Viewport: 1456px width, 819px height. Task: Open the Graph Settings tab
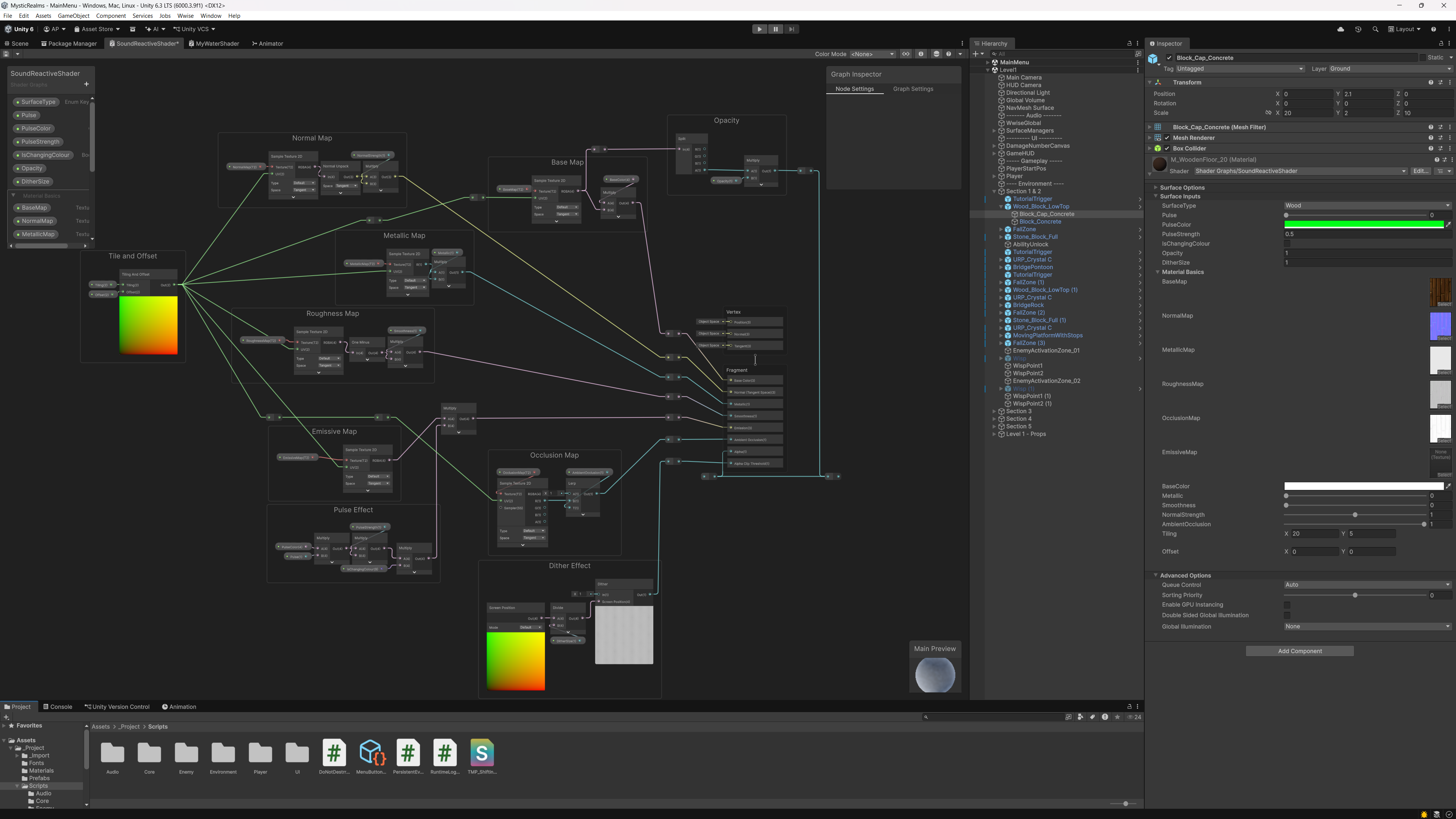coord(913,89)
